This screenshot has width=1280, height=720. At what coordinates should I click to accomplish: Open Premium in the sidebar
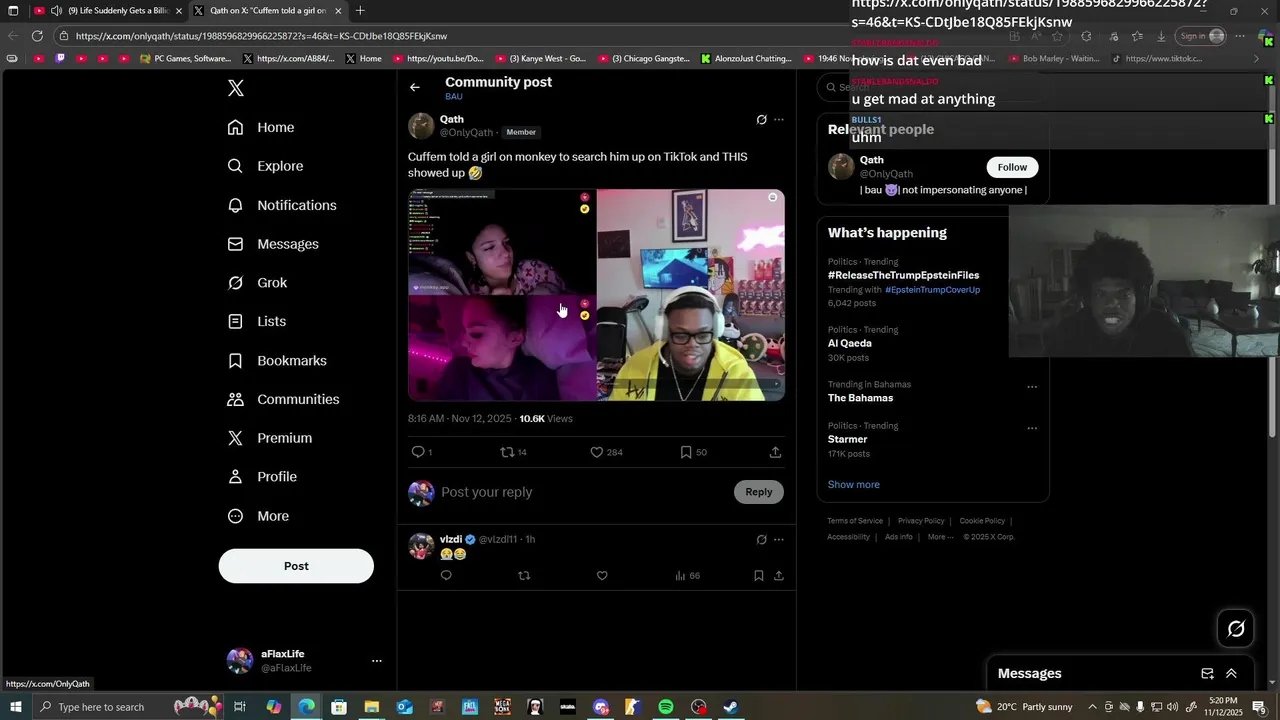tap(270, 438)
